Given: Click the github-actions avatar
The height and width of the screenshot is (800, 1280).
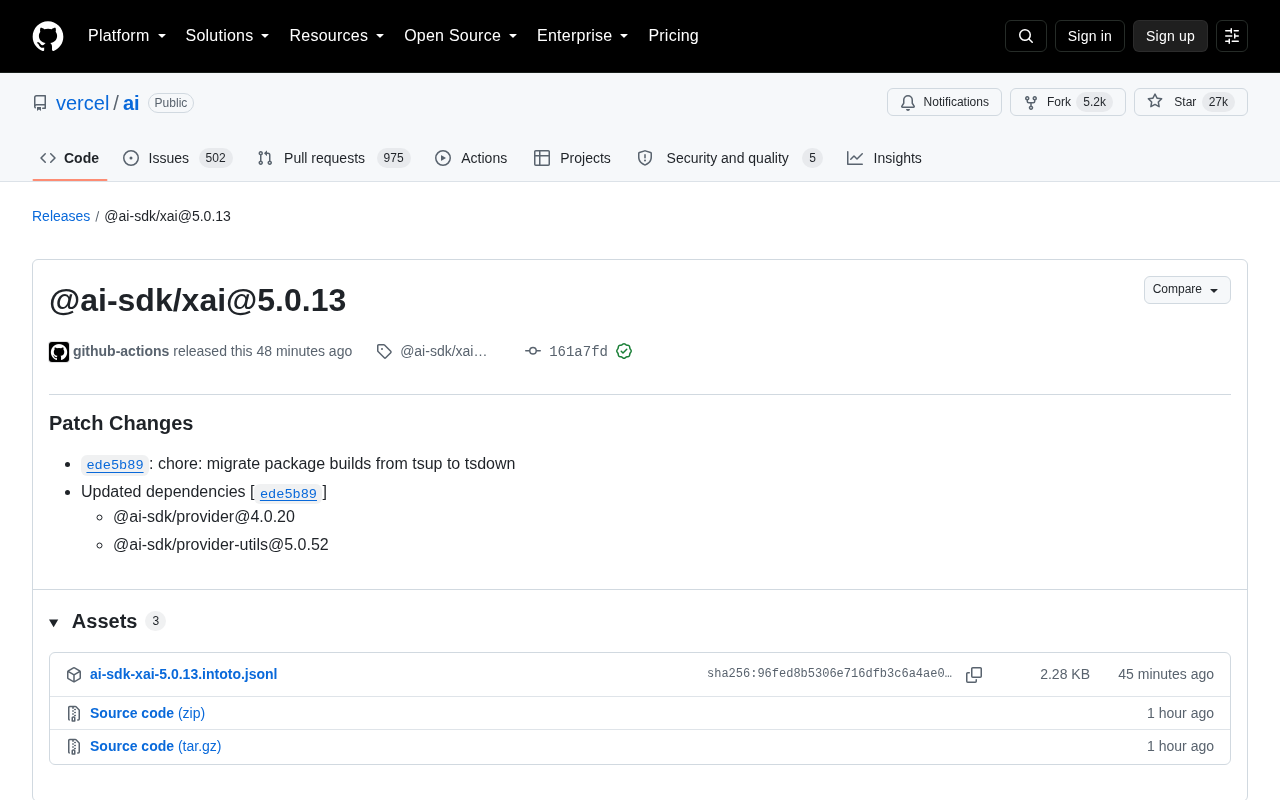Looking at the screenshot, I should [59, 352].
